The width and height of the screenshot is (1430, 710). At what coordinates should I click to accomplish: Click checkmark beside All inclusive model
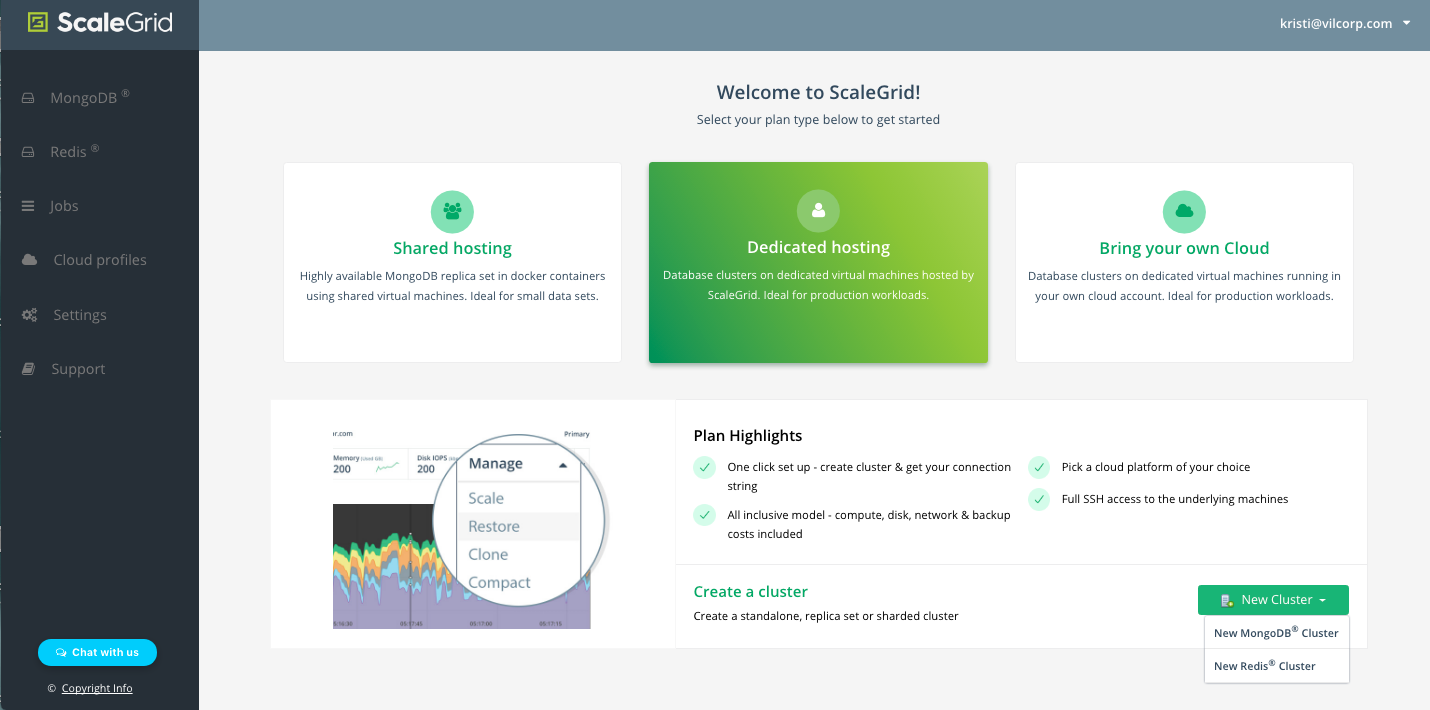[x=705, y=515]
